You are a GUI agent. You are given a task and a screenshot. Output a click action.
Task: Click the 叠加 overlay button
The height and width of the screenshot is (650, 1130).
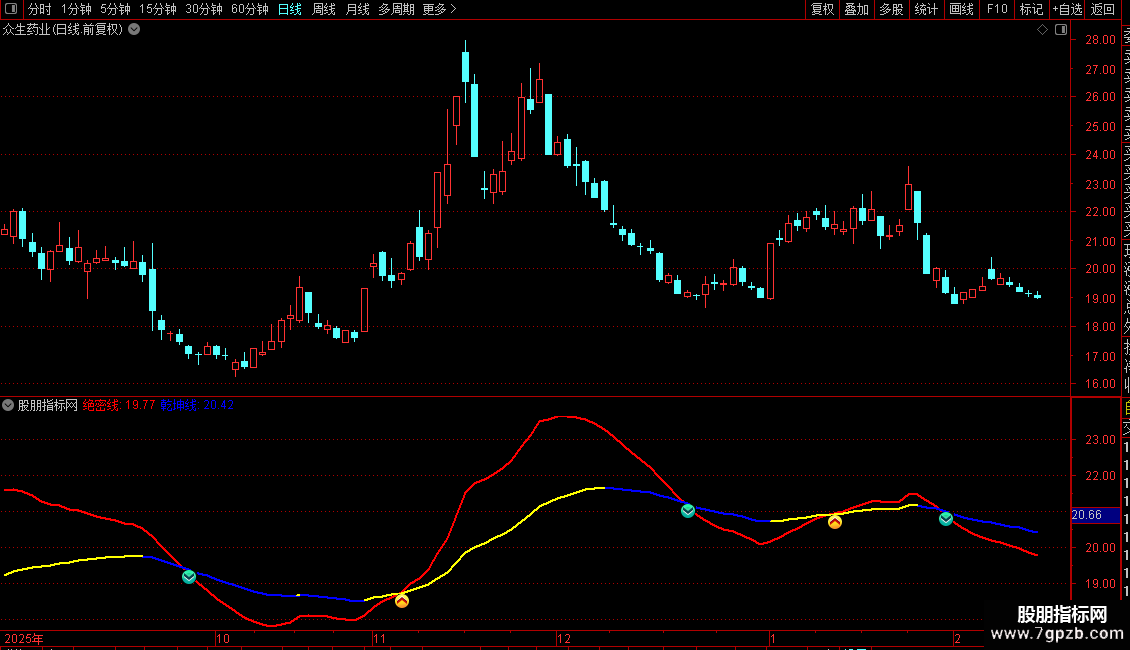pyautogui.click(x=857, y=9)
